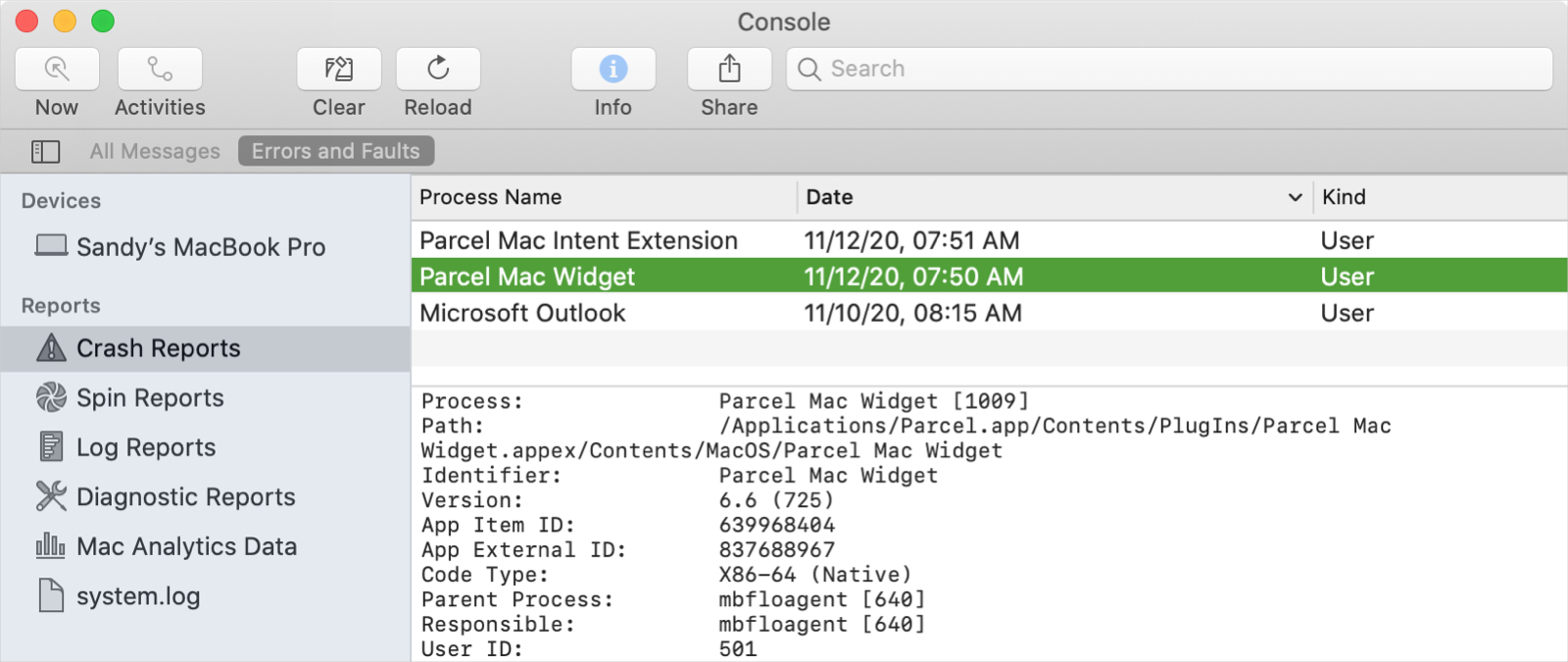This screenshot has width=1568, height=662.
Task: Toggle the sidebar visibility icon
Action: click(45, 151)
